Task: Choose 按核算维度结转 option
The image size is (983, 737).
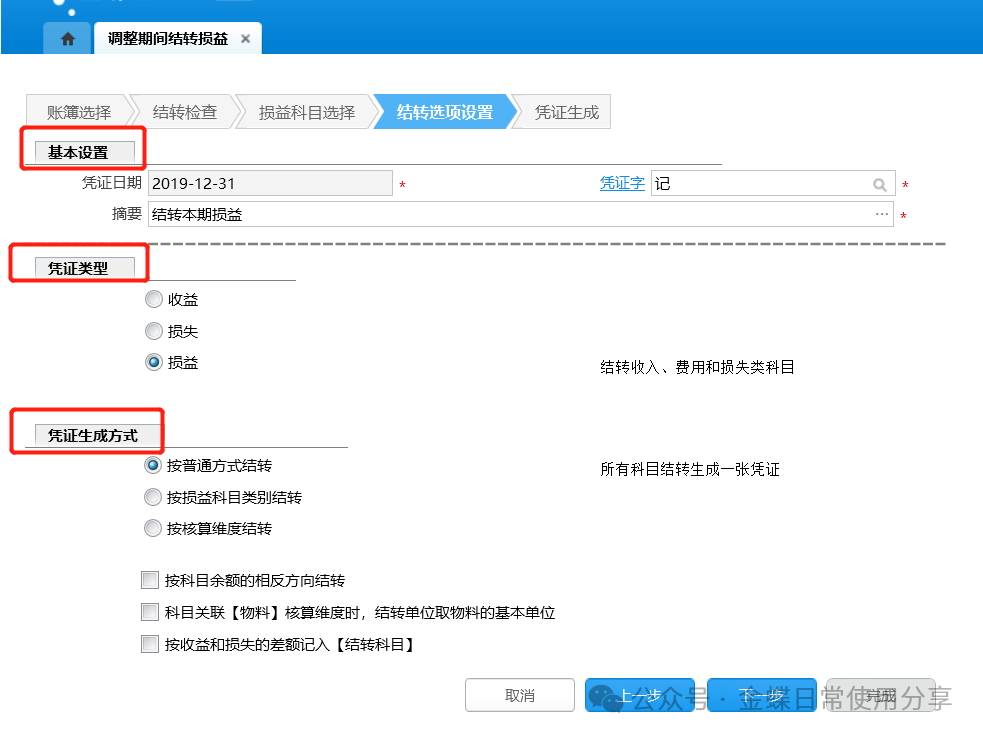Action: click(154, 528)
